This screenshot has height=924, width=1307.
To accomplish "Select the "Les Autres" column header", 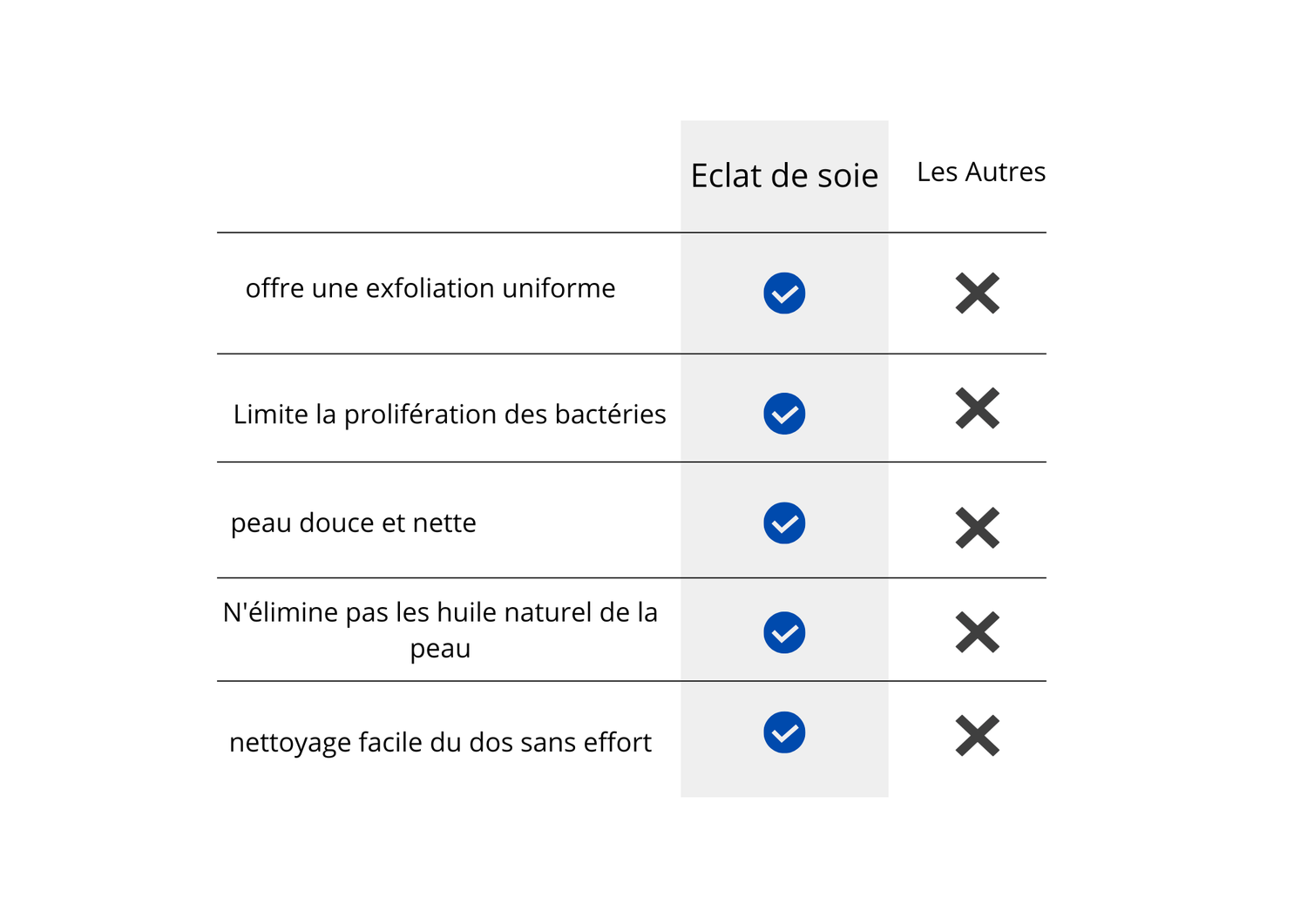I will (981, 172).
